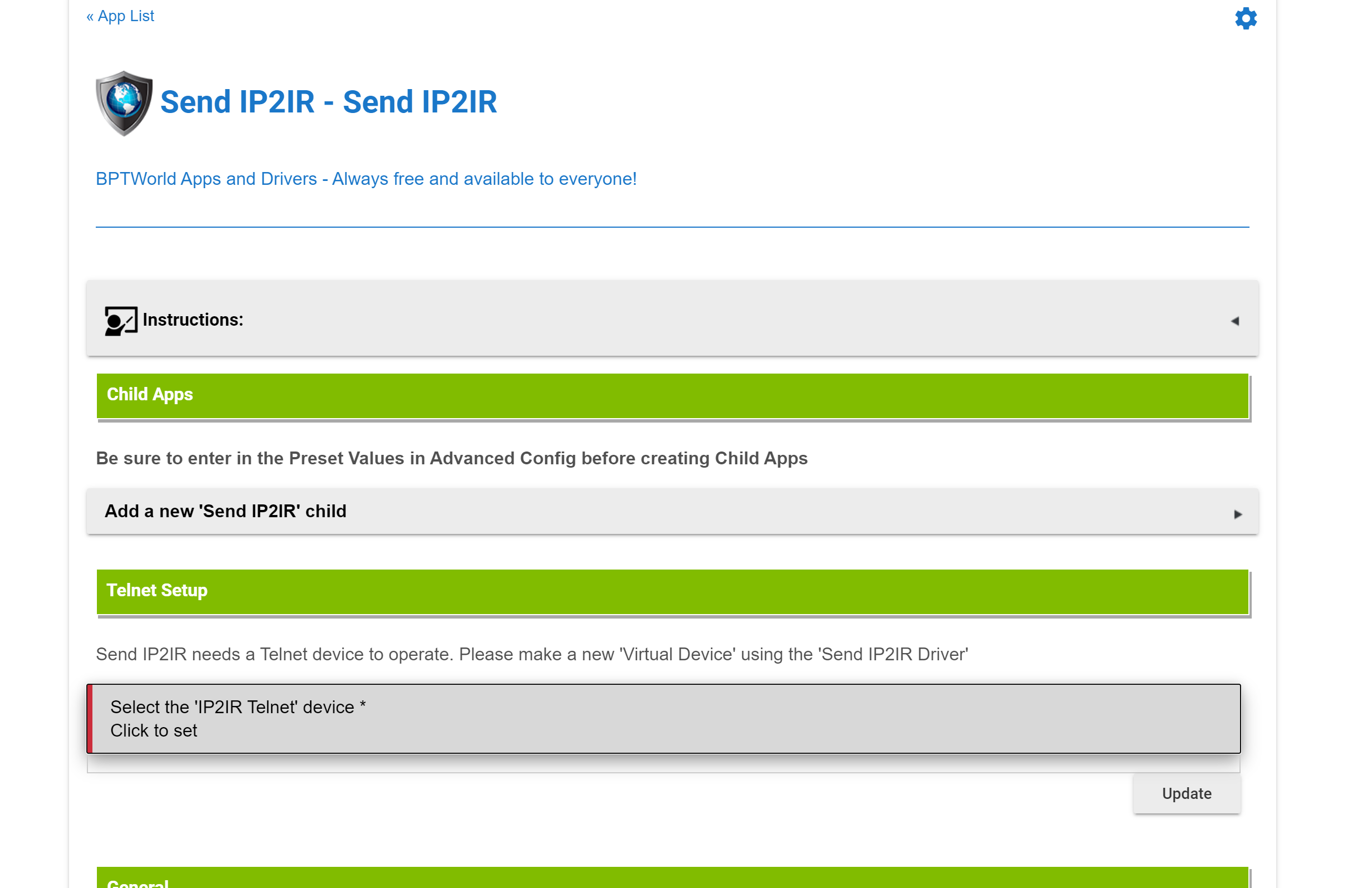
Task: Navigate back using the App List link
Action: [x=119, y=16]
